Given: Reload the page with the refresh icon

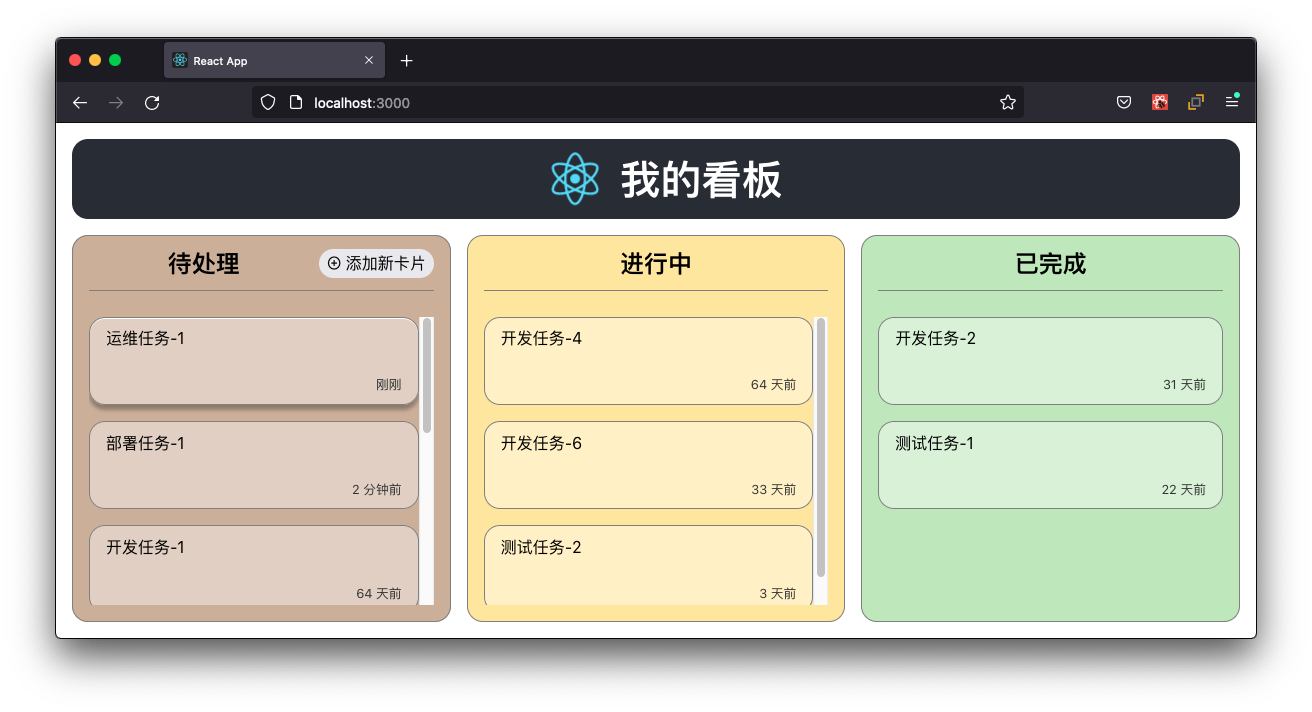Looking at the screenshot, I should pyautogui.click(x=152, y=102).
